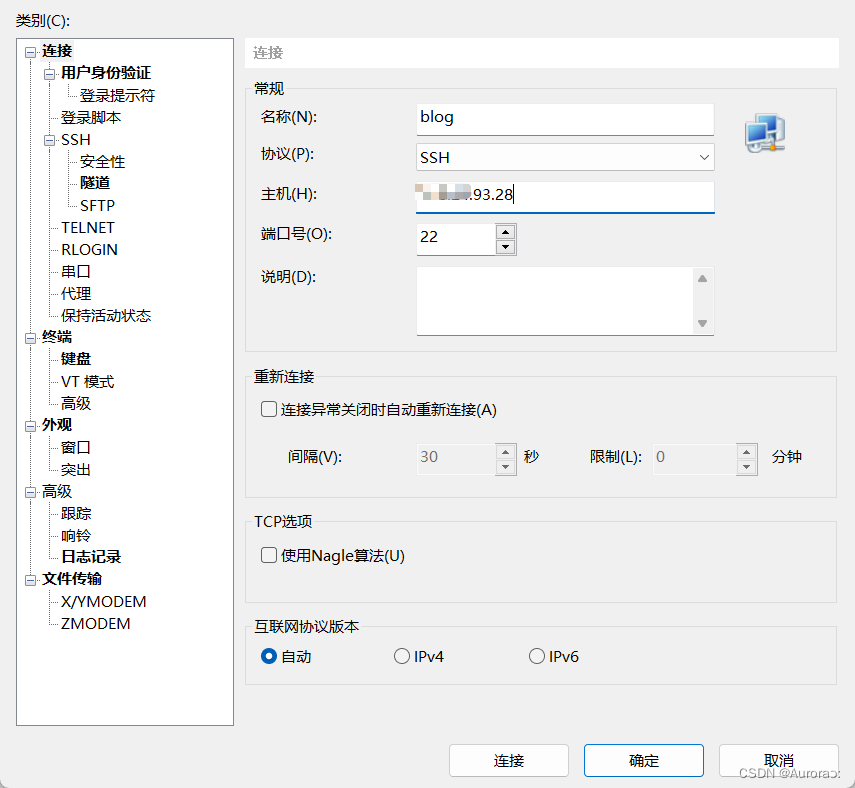The width and height of the screenshot is (855, 788).
Task: Click the 确定 button
Action: tap(643, 760)
